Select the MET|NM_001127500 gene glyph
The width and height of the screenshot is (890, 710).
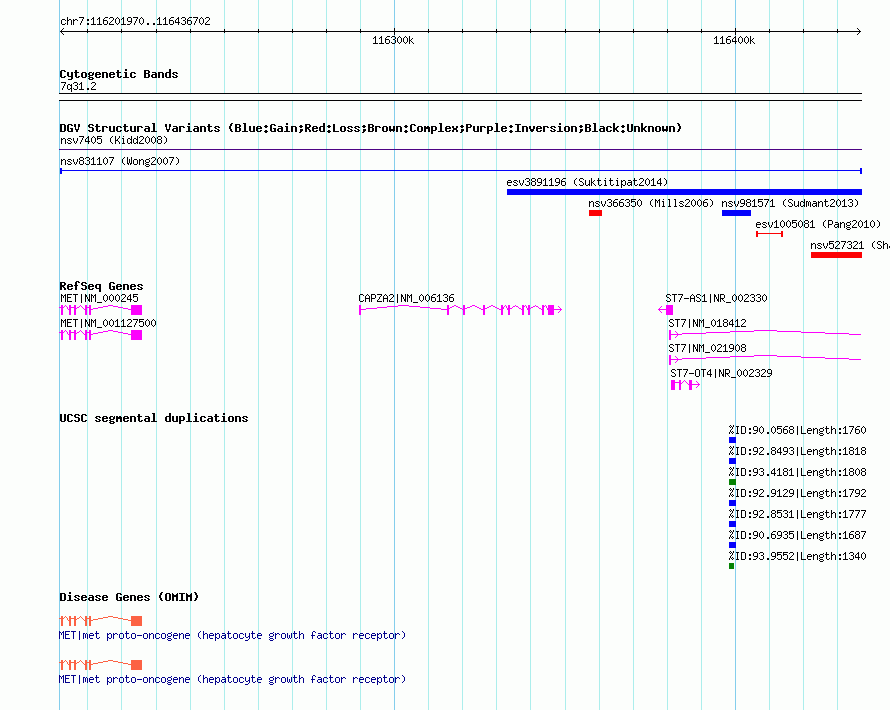click(101, 335)
